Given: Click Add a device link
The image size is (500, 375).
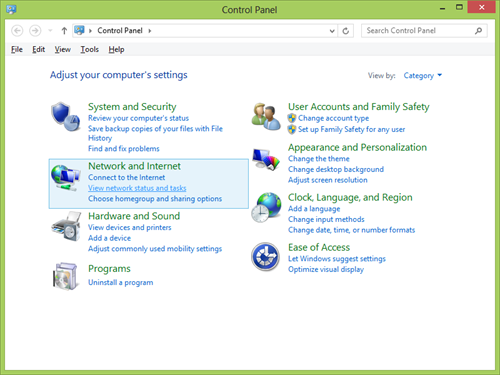Looking at the screenshot, I should [109, 238].
